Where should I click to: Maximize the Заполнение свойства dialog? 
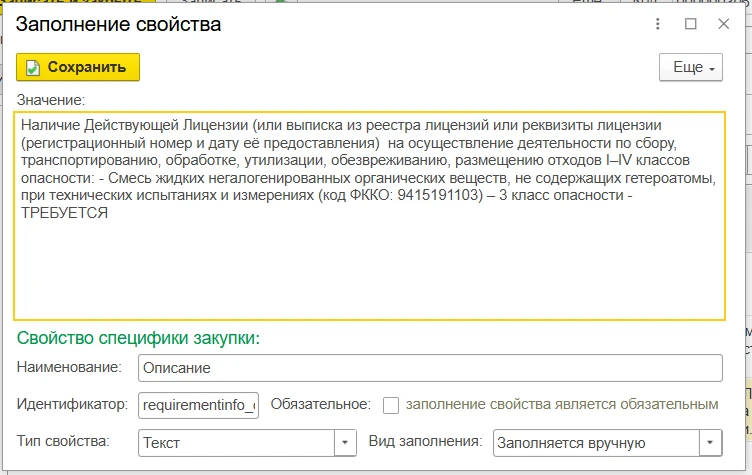691,24
